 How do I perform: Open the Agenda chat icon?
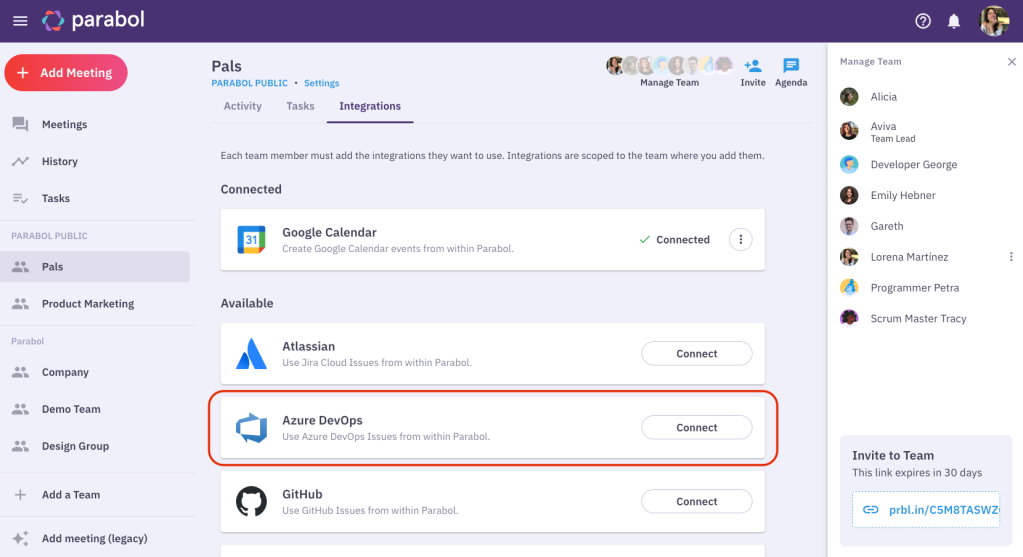[791, 65]
